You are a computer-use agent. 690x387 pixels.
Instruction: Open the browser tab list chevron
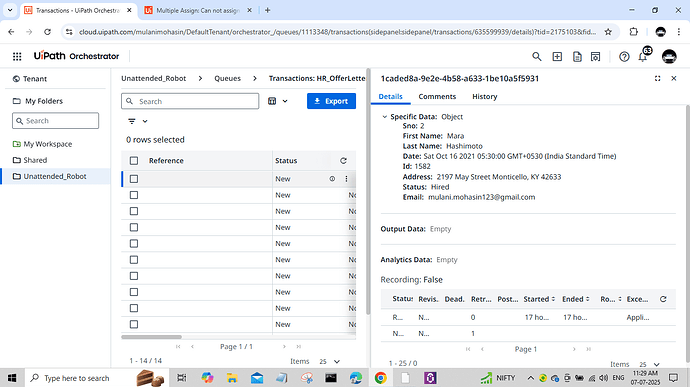(10, 10)
